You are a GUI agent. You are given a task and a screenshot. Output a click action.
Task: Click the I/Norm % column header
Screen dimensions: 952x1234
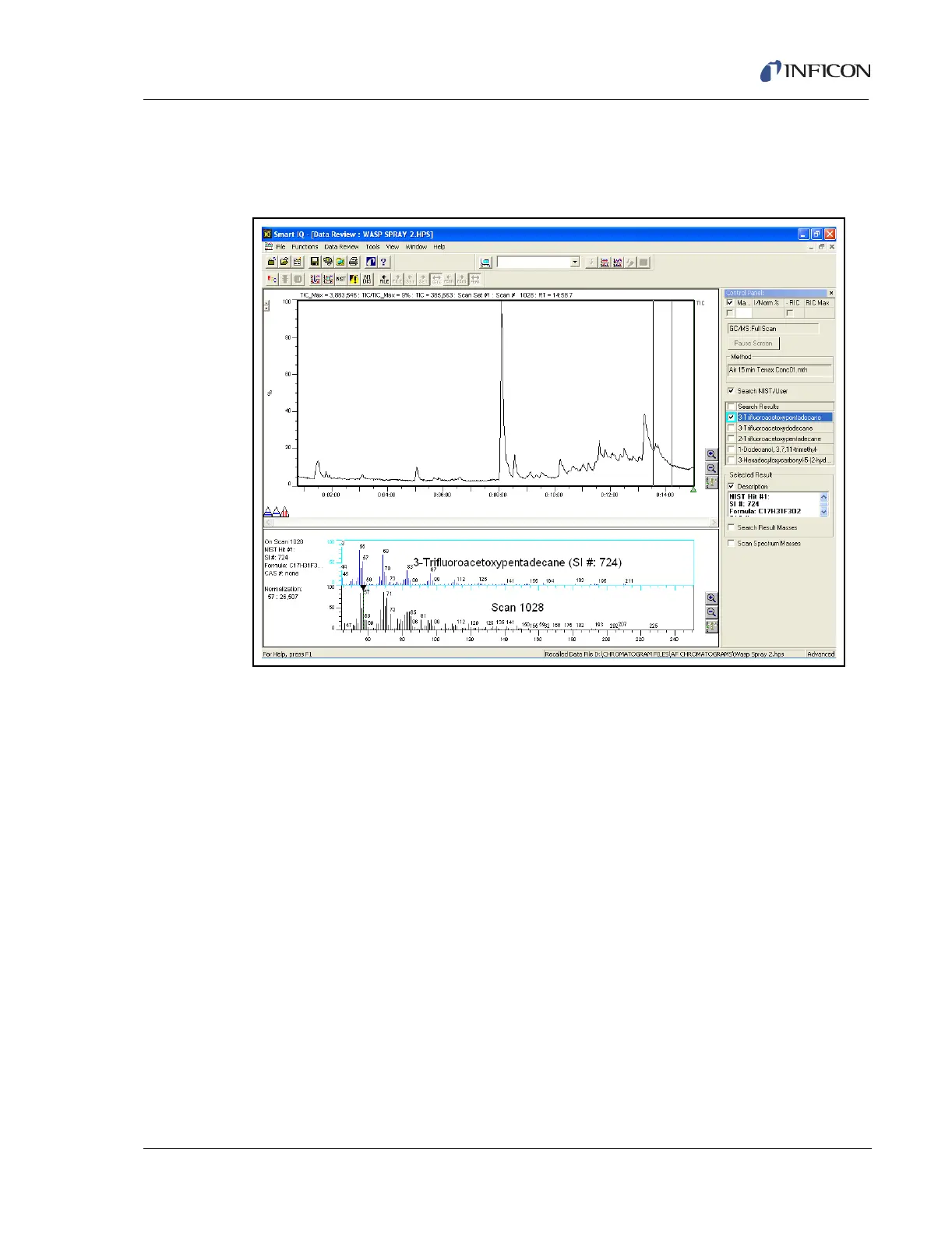[767, 303]
